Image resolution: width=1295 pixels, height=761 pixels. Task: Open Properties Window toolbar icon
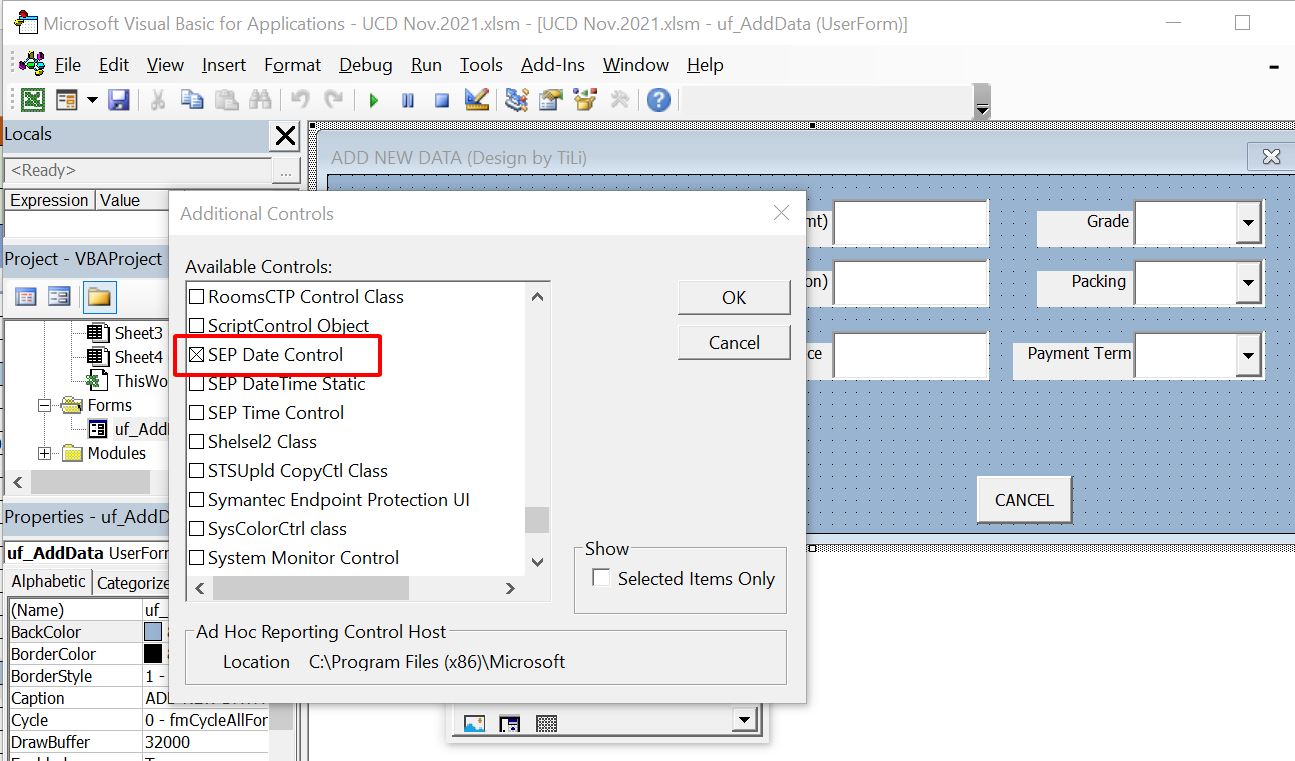[x=551, y=100]
